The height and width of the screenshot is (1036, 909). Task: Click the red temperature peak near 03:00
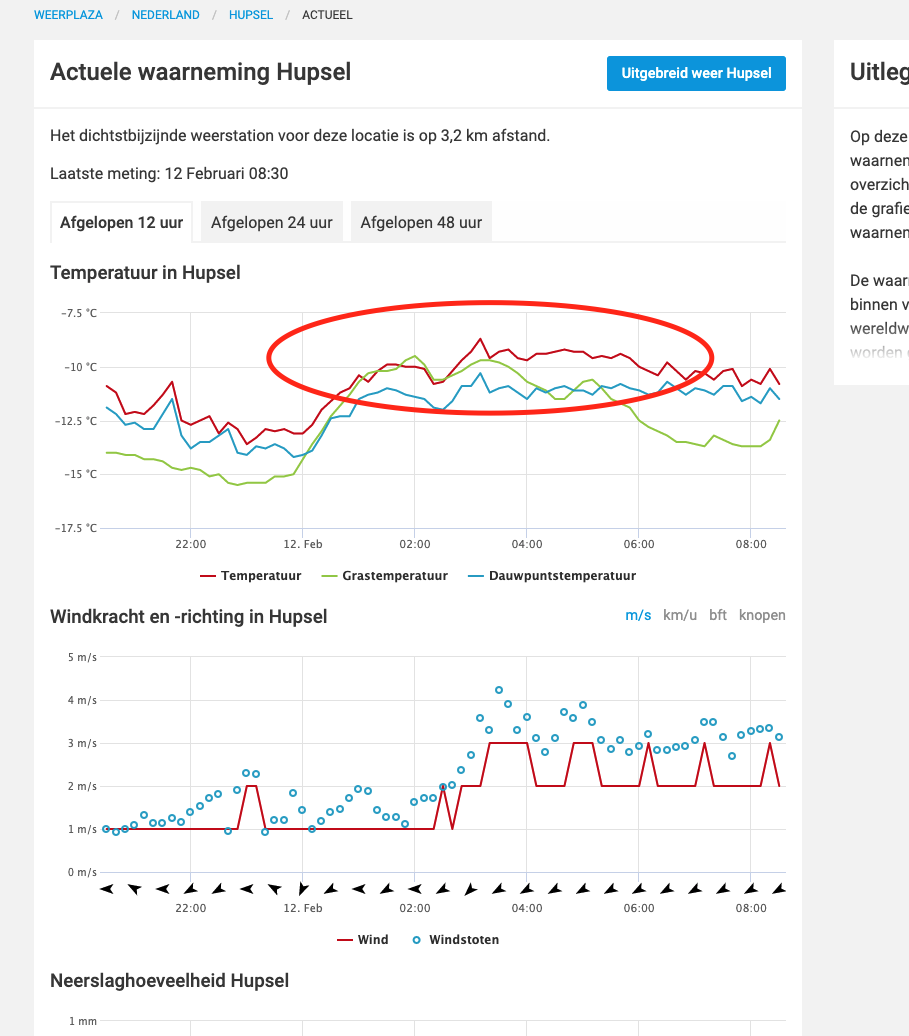[x=480, y=339]
